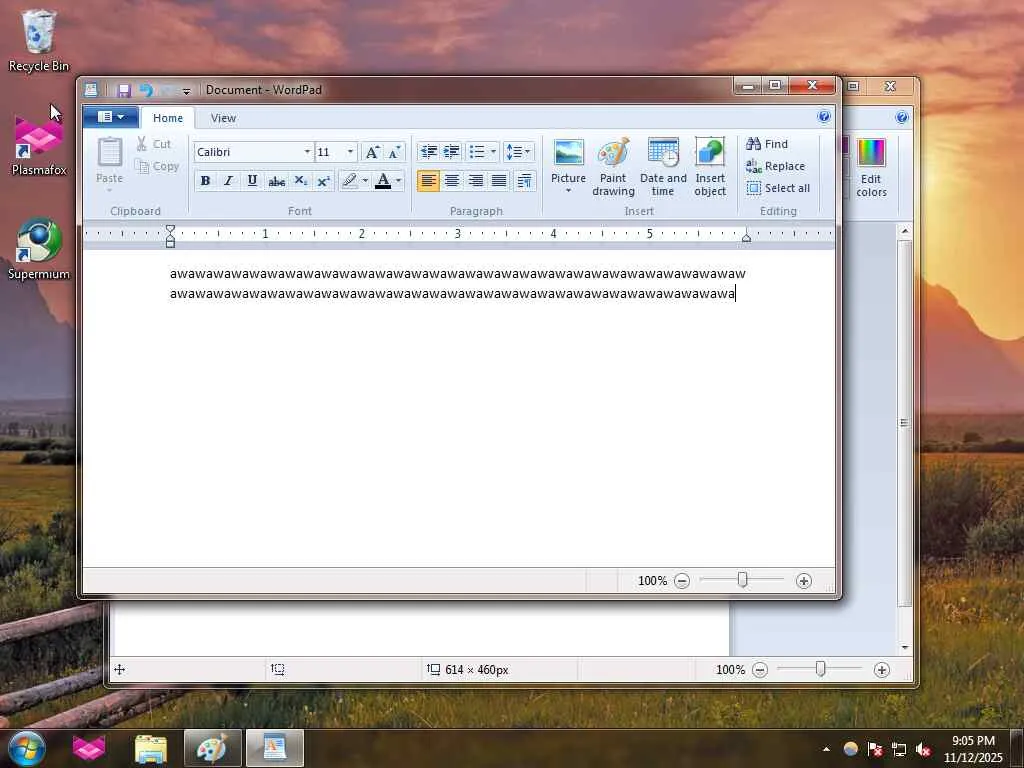Click Insert object
Viewport: 1024px width, 768px height.
(710, 167)
